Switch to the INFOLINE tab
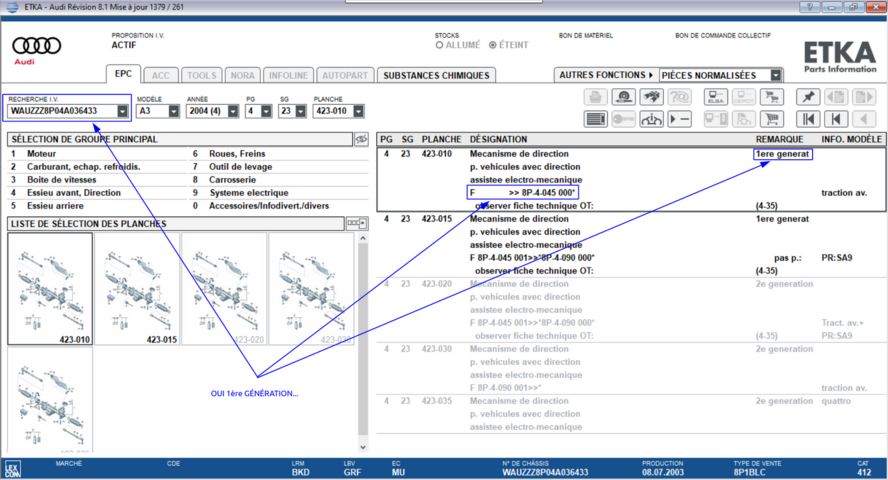Screen dimensions: 888x480 [x=288, y=75]
